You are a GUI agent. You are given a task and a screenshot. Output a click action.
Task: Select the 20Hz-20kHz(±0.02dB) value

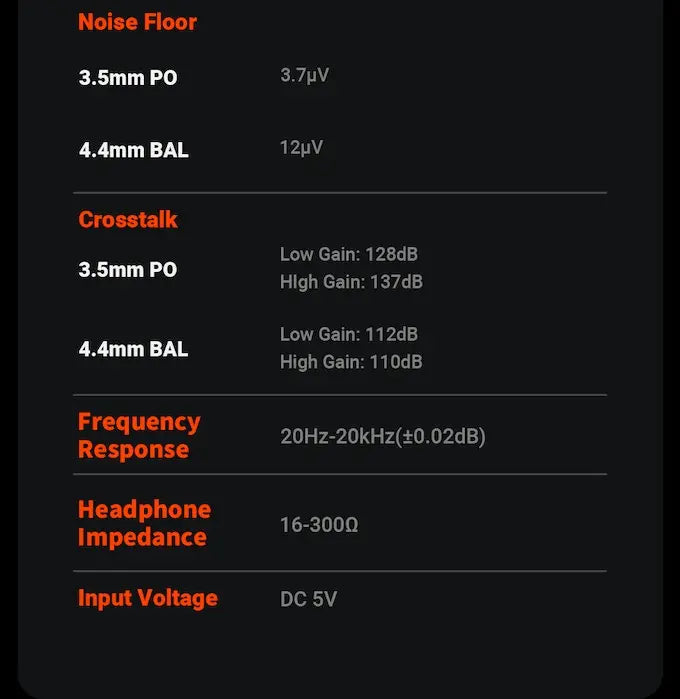click(383, 437)
